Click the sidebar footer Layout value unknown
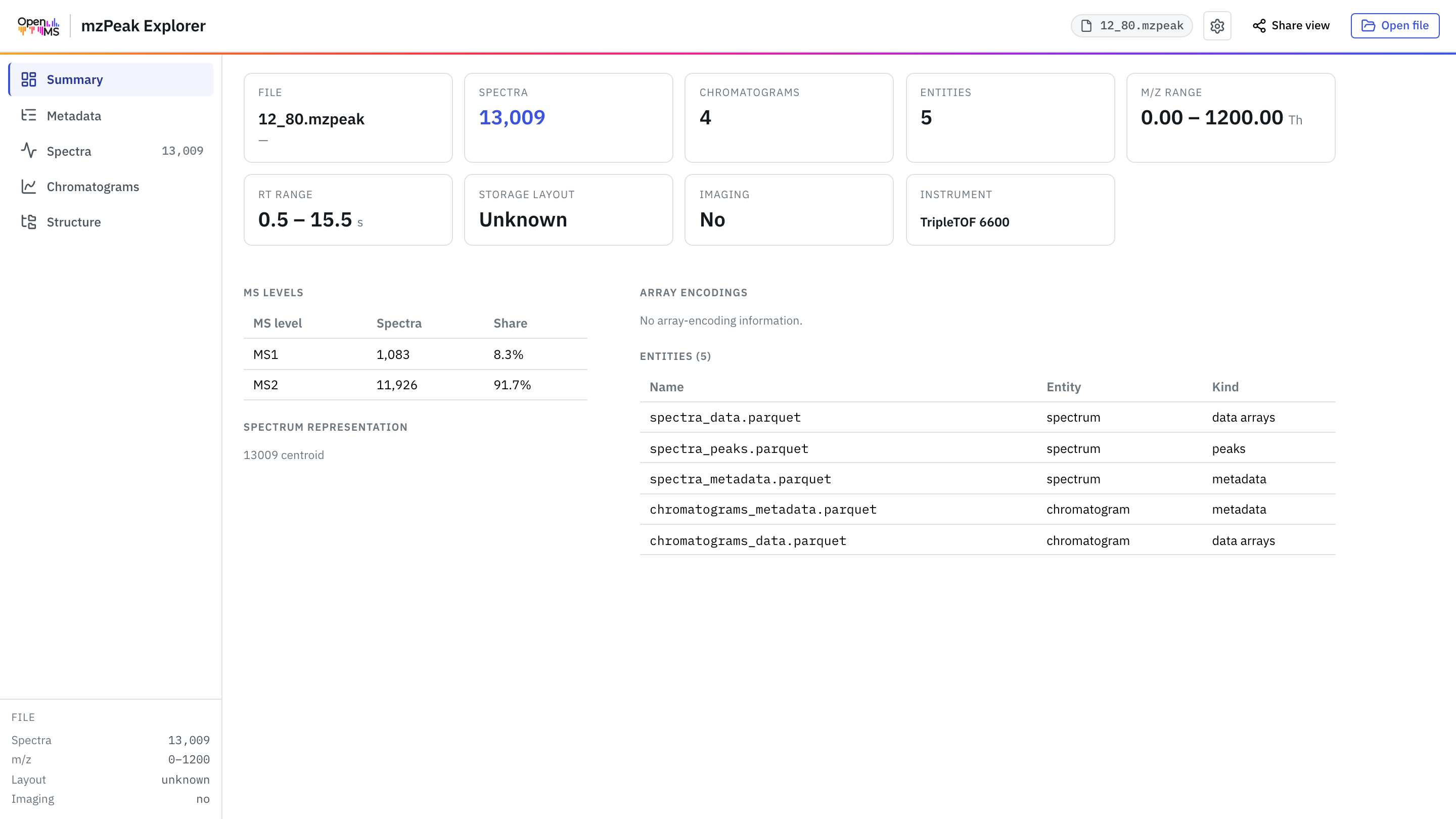The height and width of the screenshot is (819, 1456). [186, 780]
